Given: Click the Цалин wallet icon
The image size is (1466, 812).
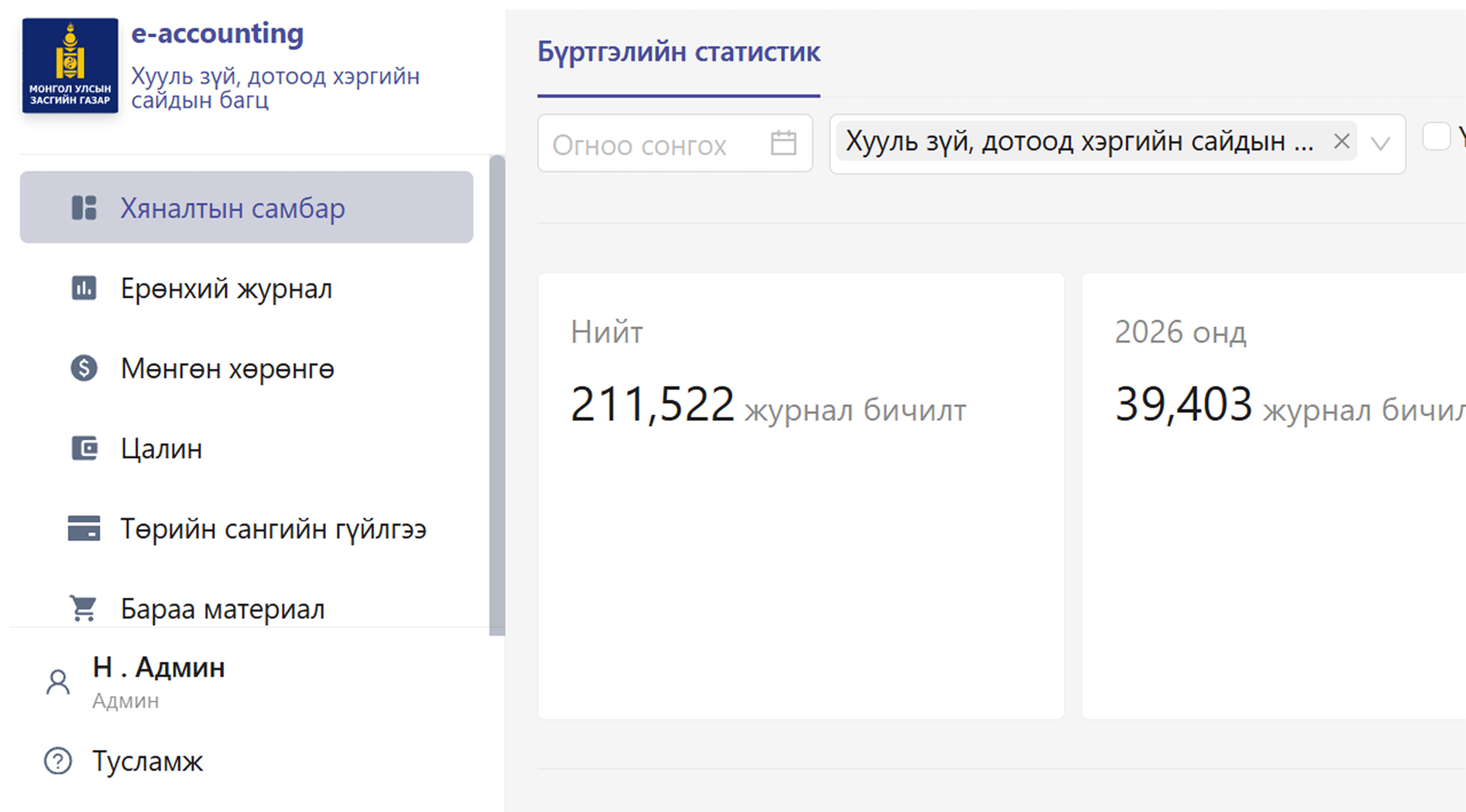Looking at the screenshot, I should coord(84,449).
